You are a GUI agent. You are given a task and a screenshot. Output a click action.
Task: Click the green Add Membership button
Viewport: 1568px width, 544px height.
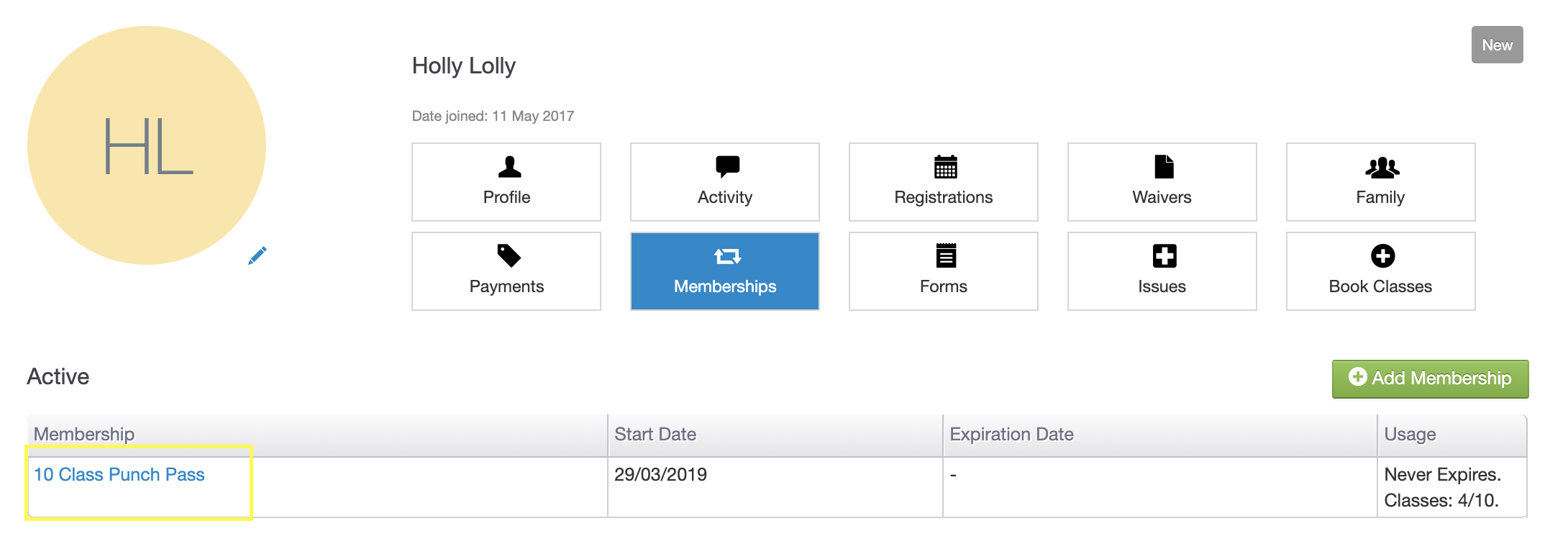pos(1430,378)
